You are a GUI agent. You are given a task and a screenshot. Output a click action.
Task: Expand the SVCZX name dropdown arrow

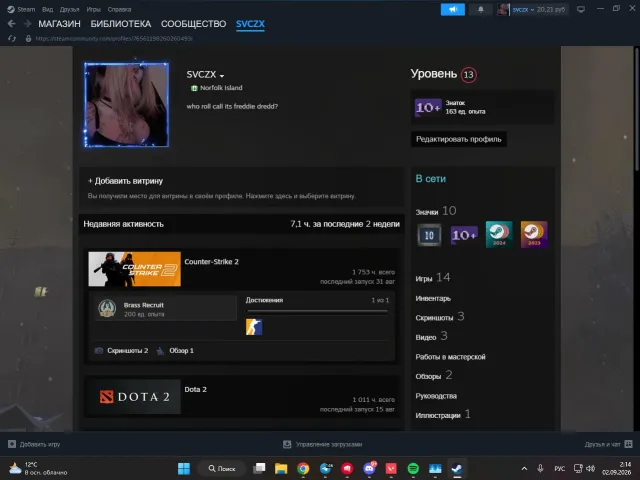pyautogui.click(x=222, y=76)
